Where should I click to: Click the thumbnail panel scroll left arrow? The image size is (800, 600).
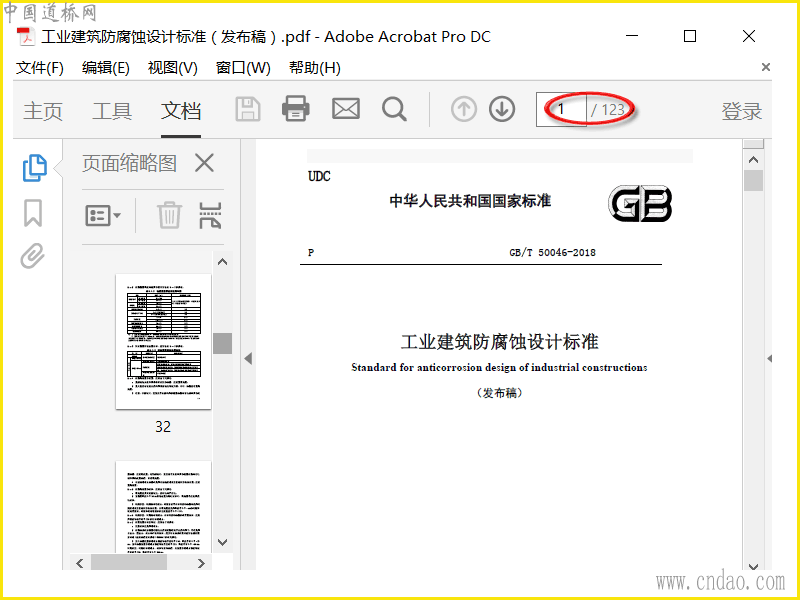click(x=80, y=563)
